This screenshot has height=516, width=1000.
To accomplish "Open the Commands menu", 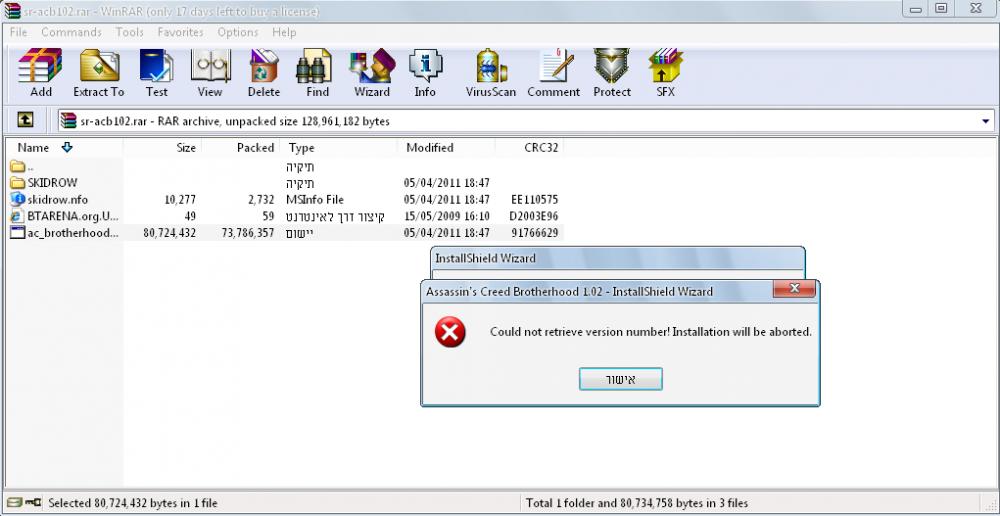I will pyautogui.click(x=71, y=32).
